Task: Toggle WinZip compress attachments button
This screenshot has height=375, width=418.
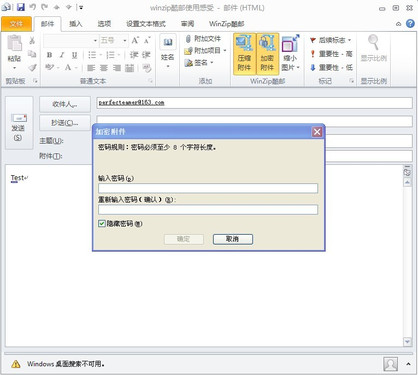Action: pyautogui.click(x=244, y=53)
